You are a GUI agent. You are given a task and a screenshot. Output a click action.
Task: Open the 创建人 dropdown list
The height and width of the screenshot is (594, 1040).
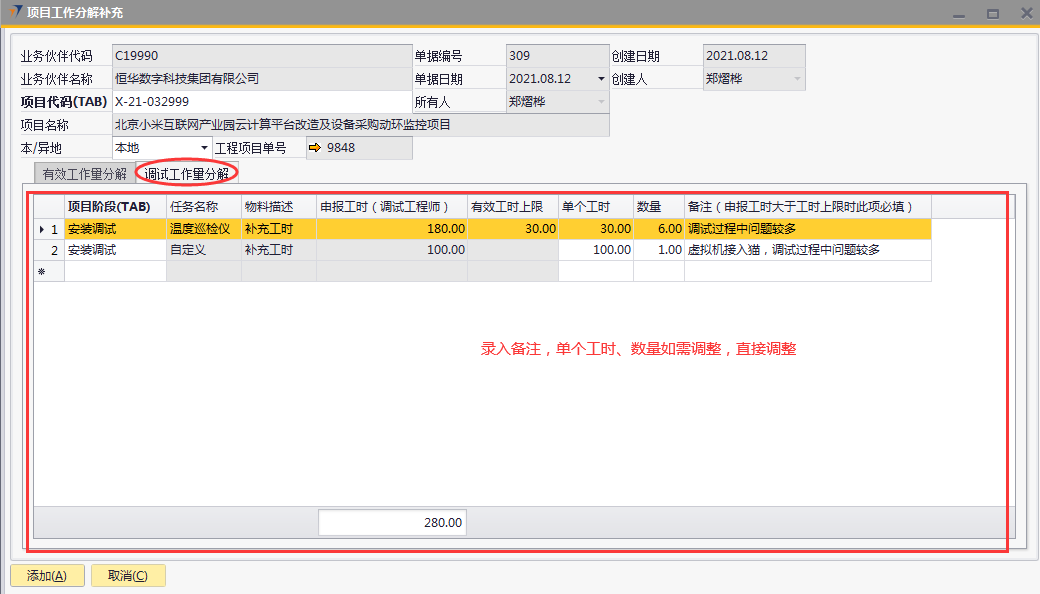pos(797,79)
